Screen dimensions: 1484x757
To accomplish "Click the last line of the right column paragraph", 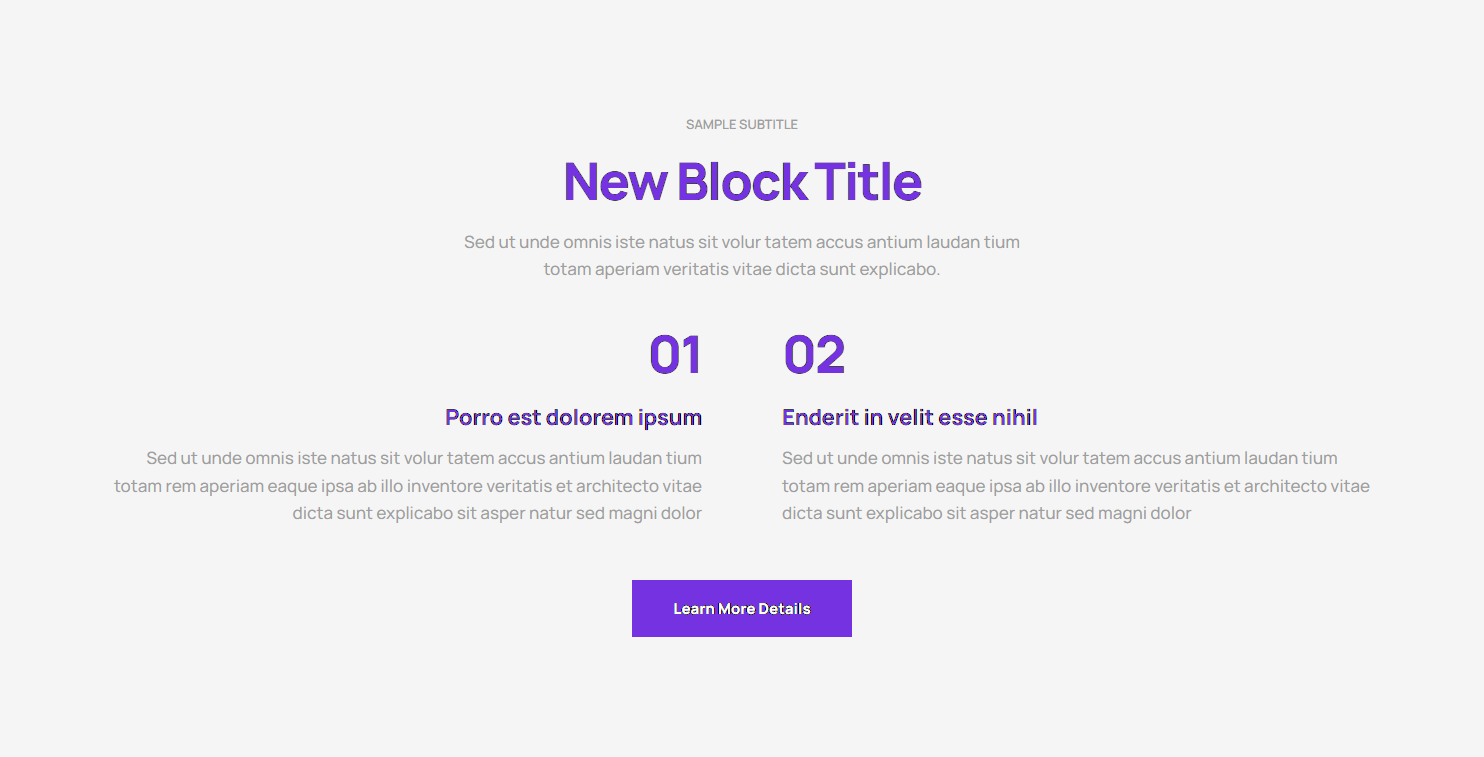I will tap(986, 513).
